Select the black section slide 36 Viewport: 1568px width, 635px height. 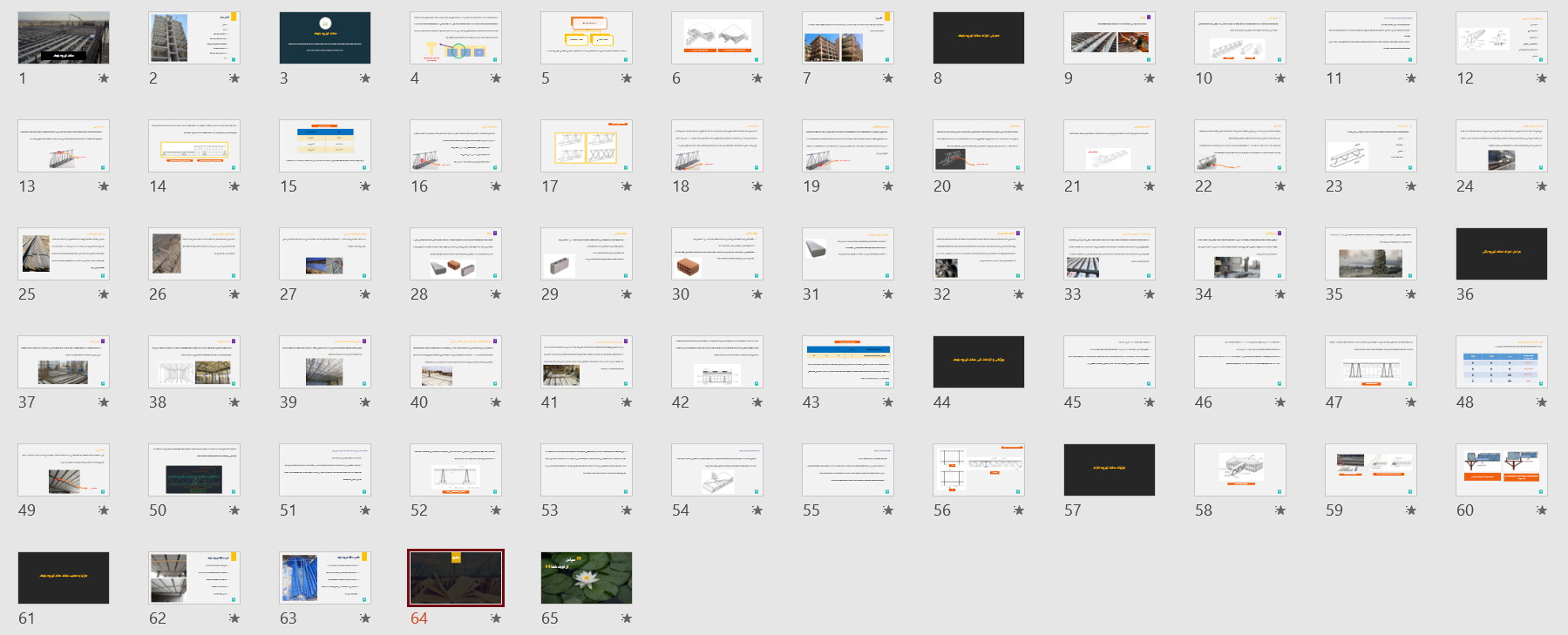point(1502,253)
